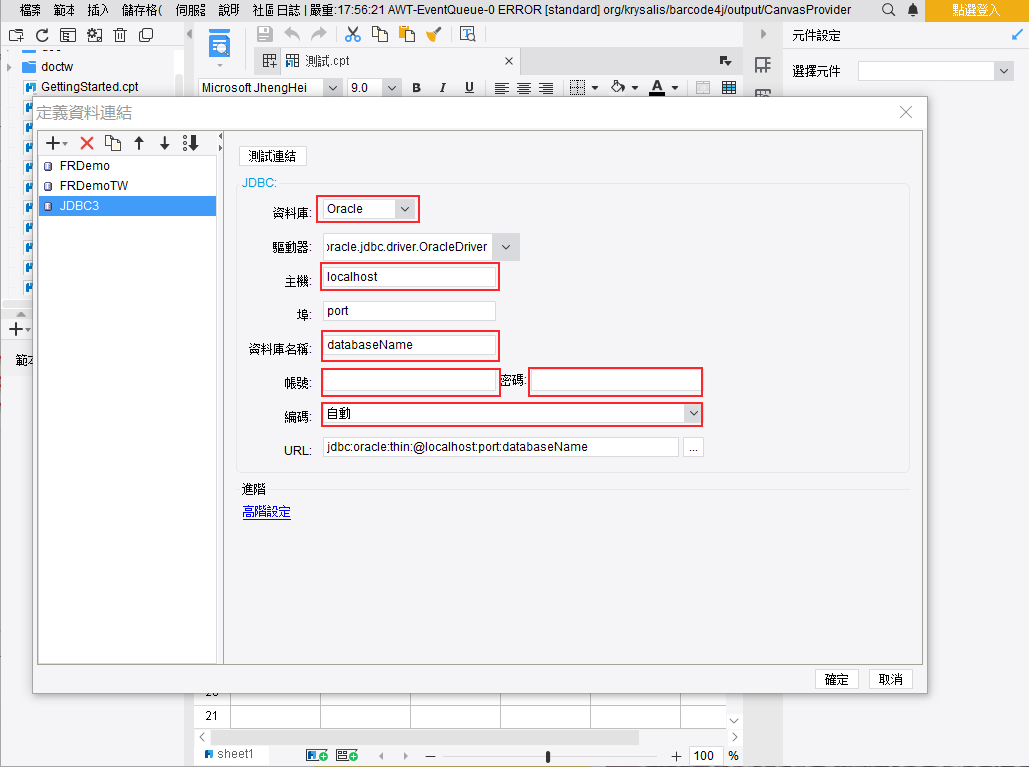The width and height of the screenshot is (1029, 767).
Task: Sort the data connection list
Action: pyautogui.click(x=190, y=143)
